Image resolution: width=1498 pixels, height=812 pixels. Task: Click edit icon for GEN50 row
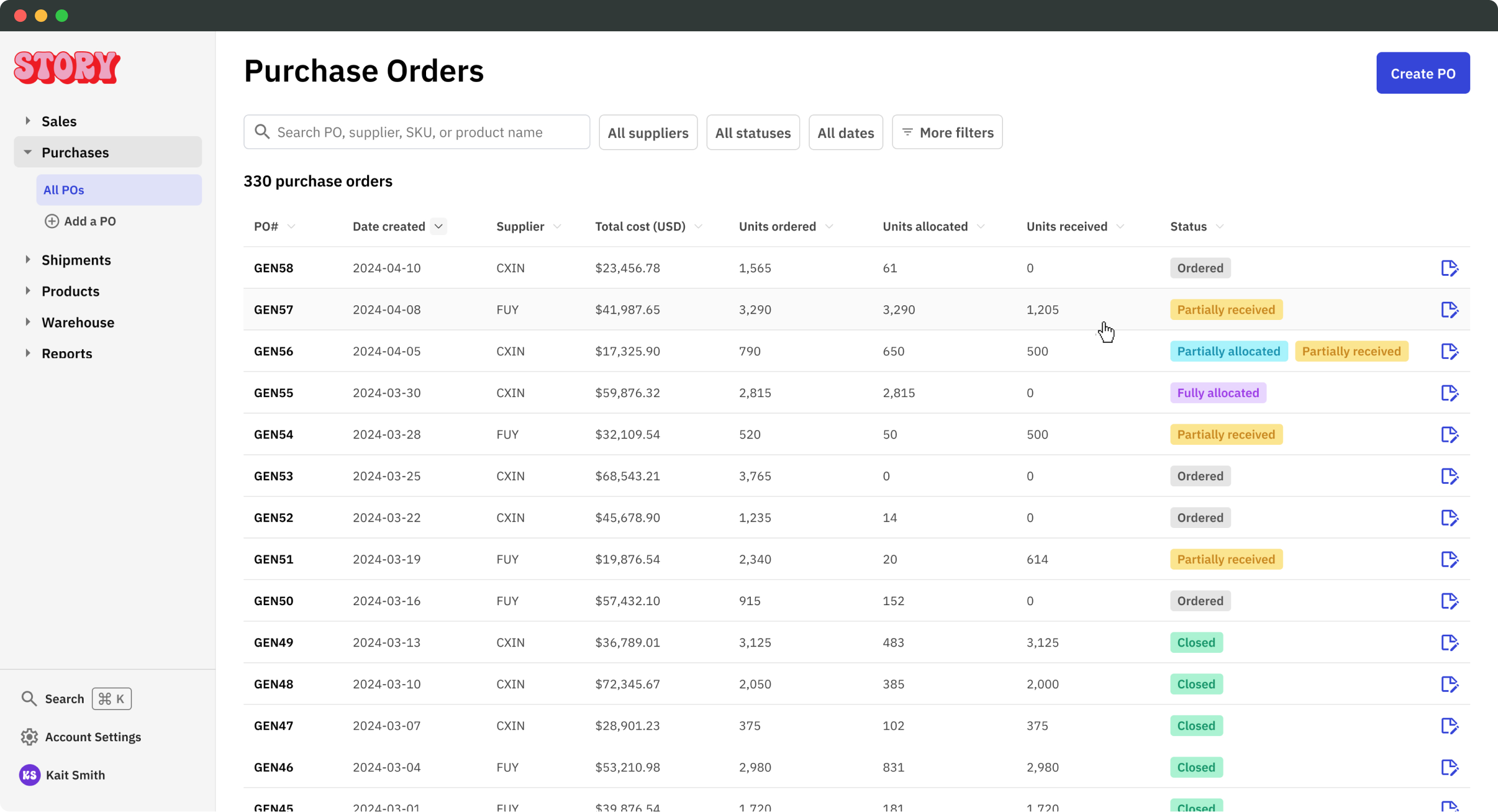pyautogui.click(x=1449, y=601)
